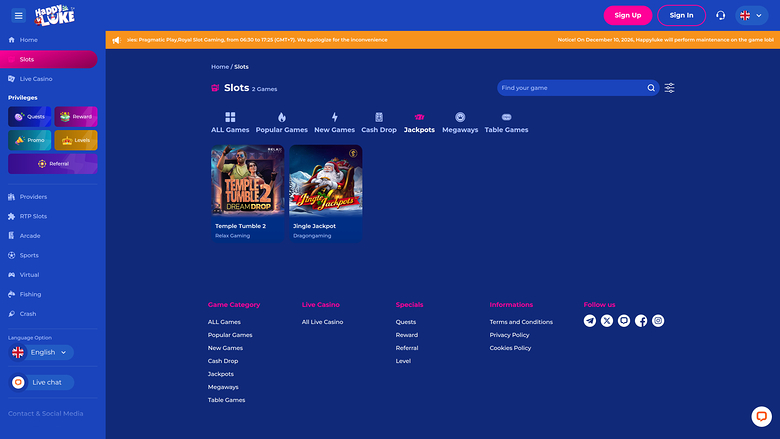Viewport: 780px width, 439px height.
Task: Click the pink Sign Up button
Action: point(628,15)
